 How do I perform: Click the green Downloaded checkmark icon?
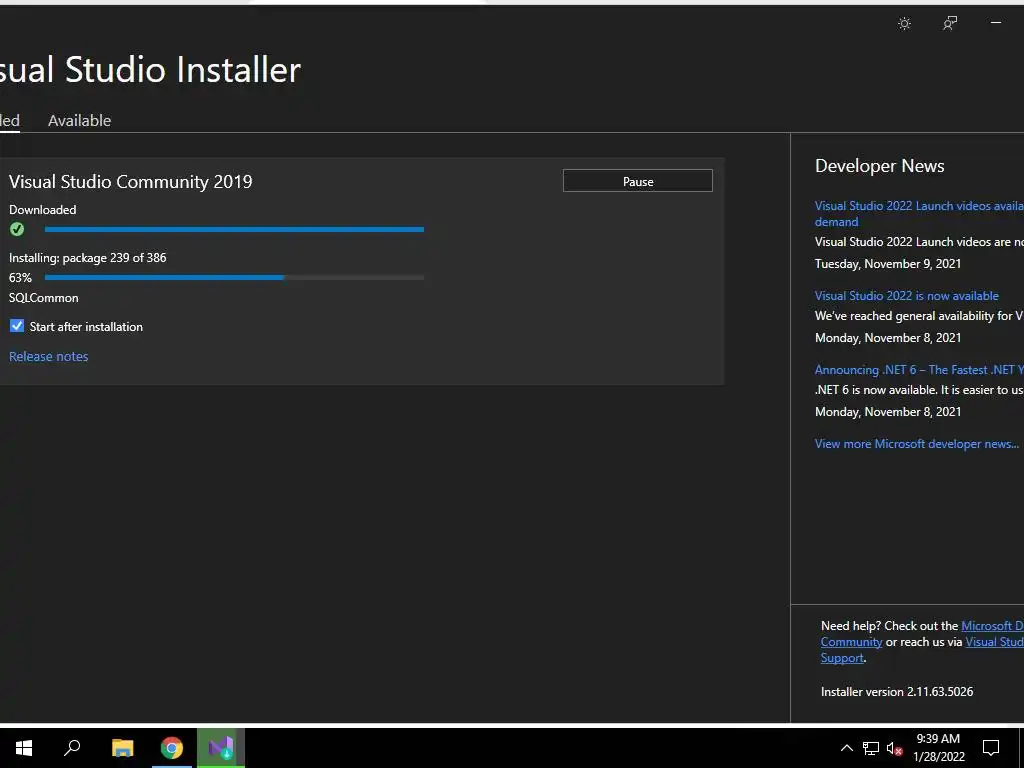(x=17, y=229)
